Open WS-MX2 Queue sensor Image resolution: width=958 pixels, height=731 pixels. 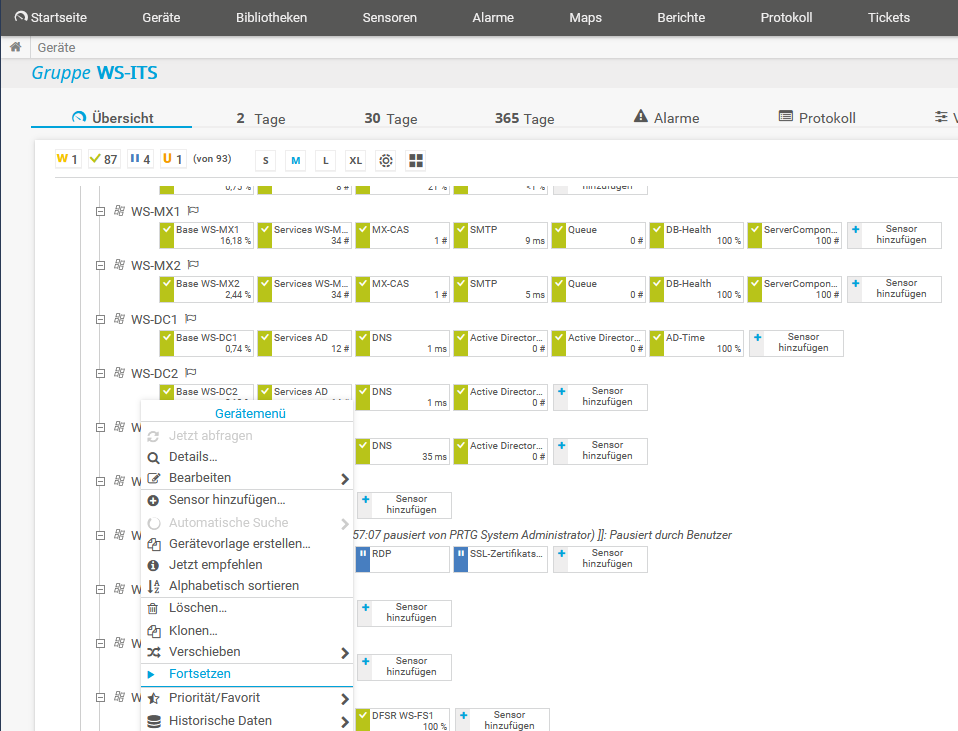click(x=598, y=289)
